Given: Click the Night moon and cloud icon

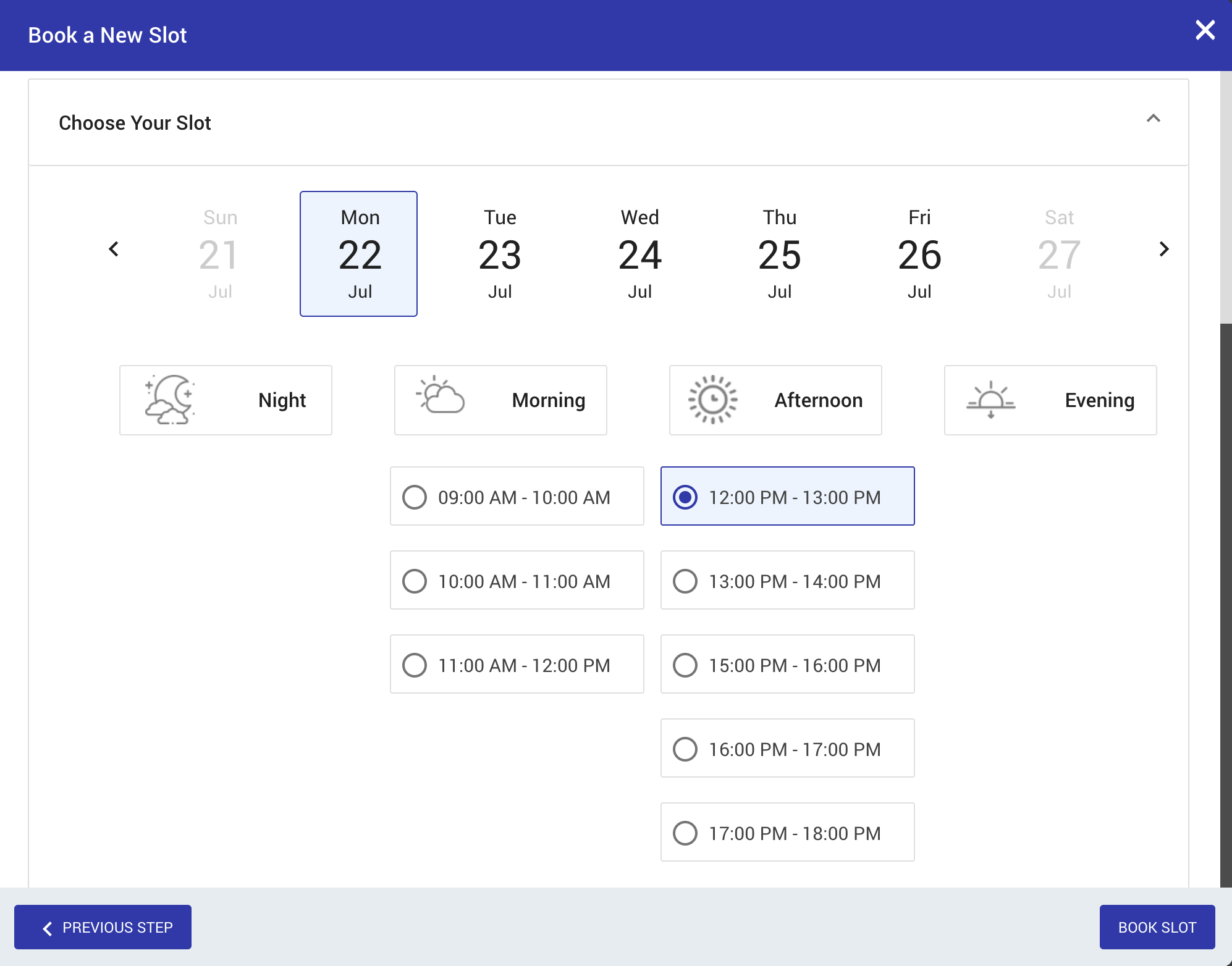Looking at the screenshot, I should 170,400.
